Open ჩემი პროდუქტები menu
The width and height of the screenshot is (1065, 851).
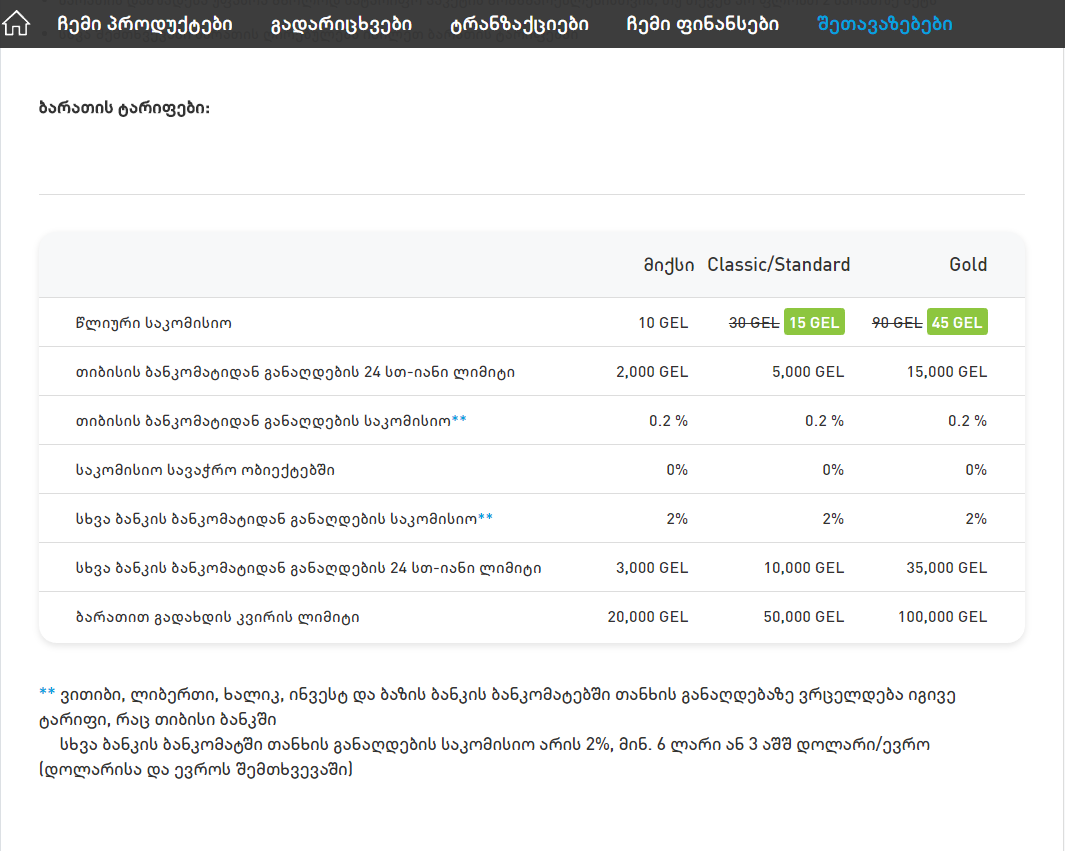145,24
